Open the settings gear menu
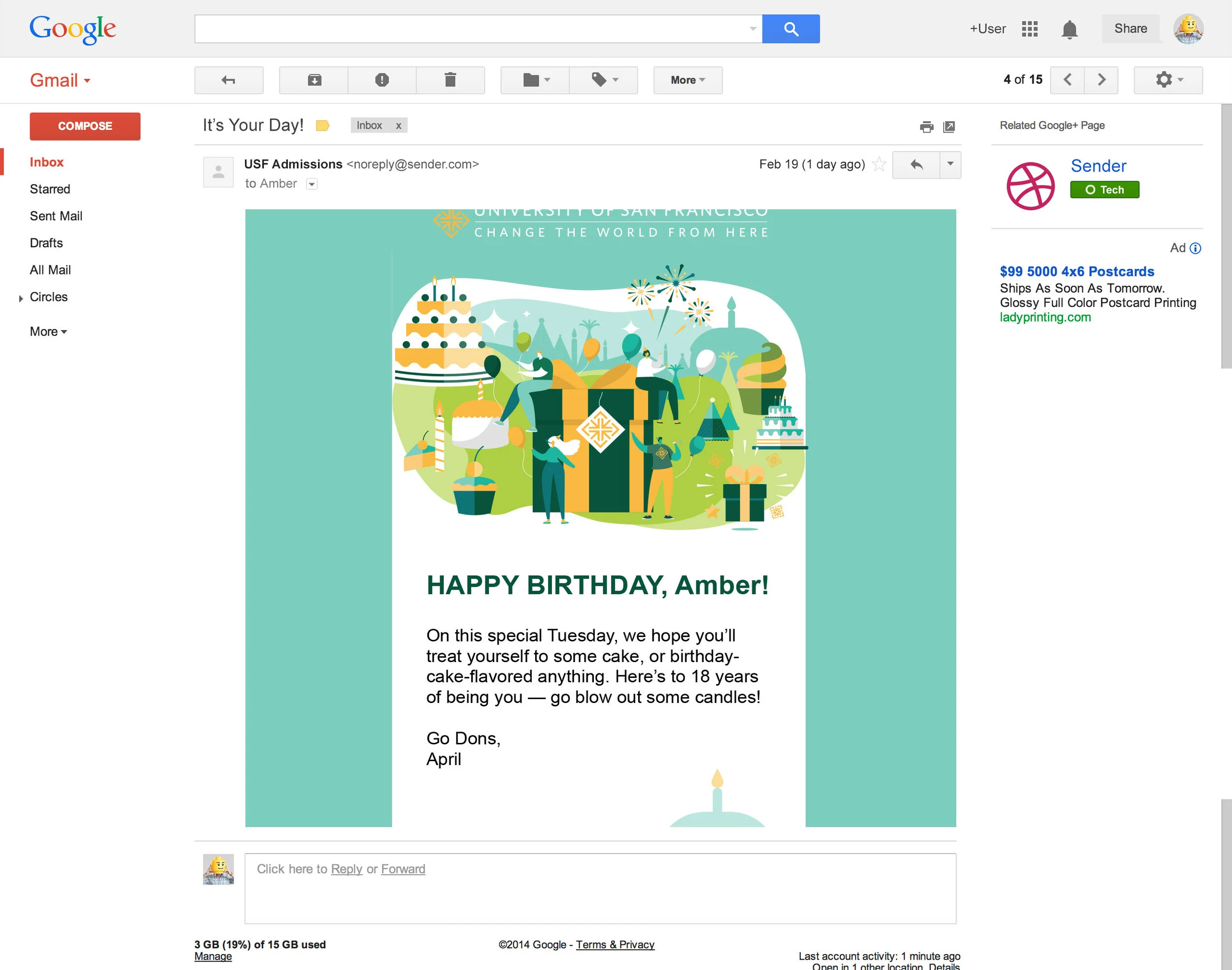This screenshot has height=970, width=1232. (1168, 80)
